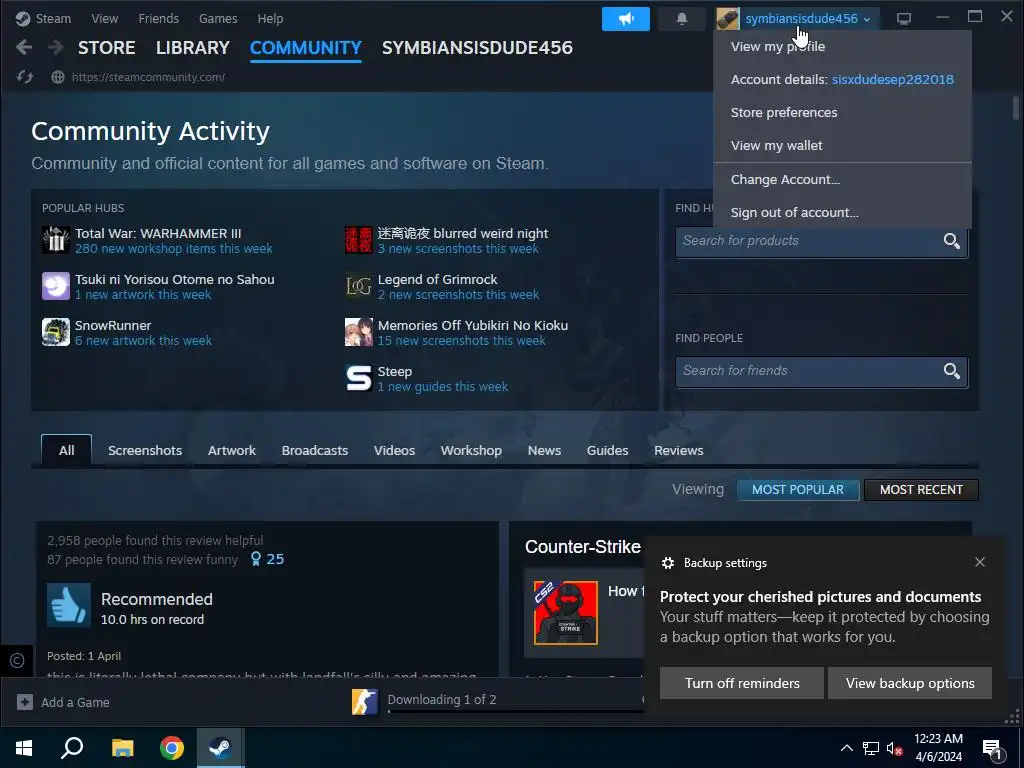Viewport: 1024px width, 768px height.
Task: Go to the STORE section
Action: pos(106,48)
